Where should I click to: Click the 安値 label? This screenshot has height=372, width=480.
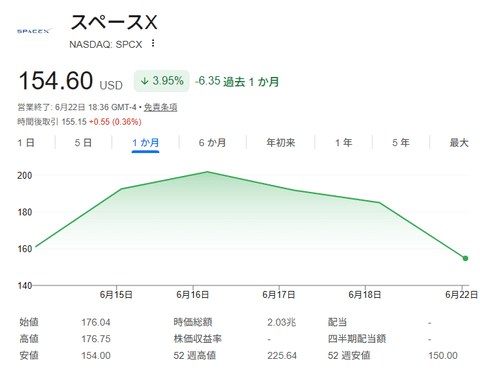click(29, 356)
